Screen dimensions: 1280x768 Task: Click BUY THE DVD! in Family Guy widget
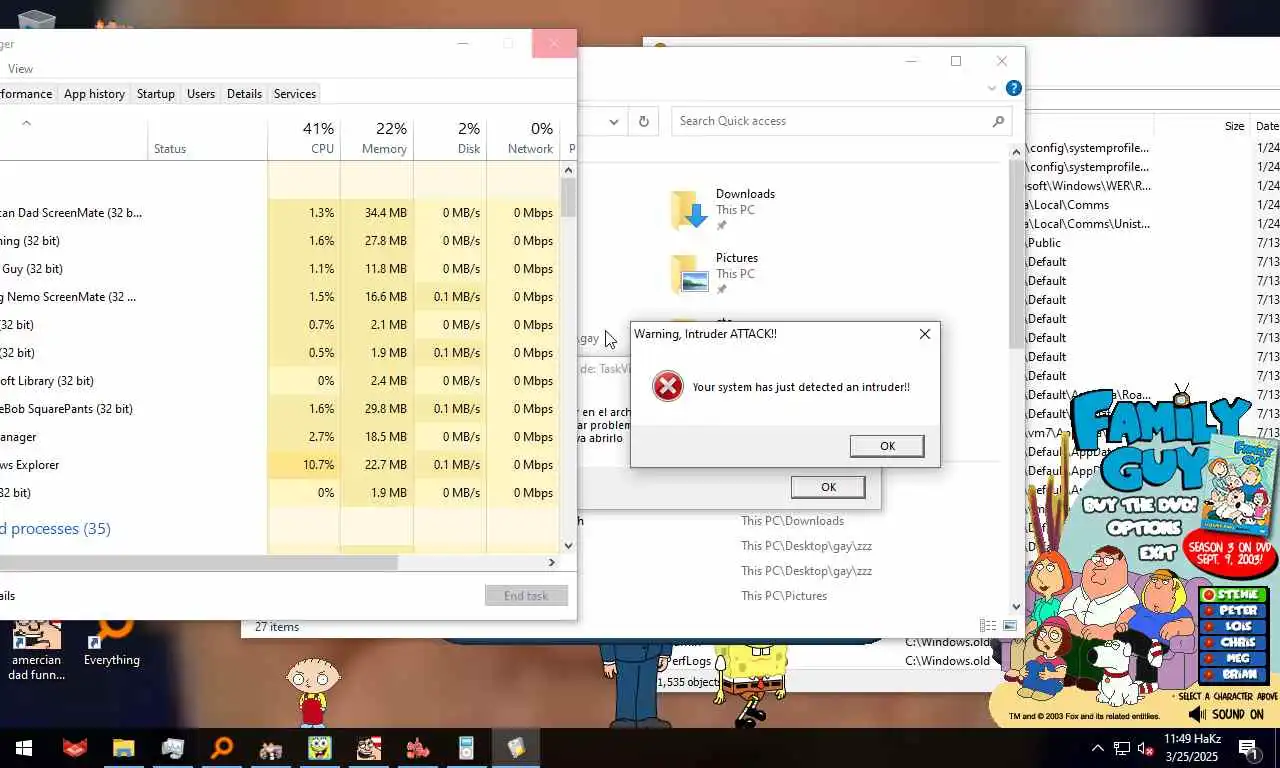click(x=1139, y=506)
